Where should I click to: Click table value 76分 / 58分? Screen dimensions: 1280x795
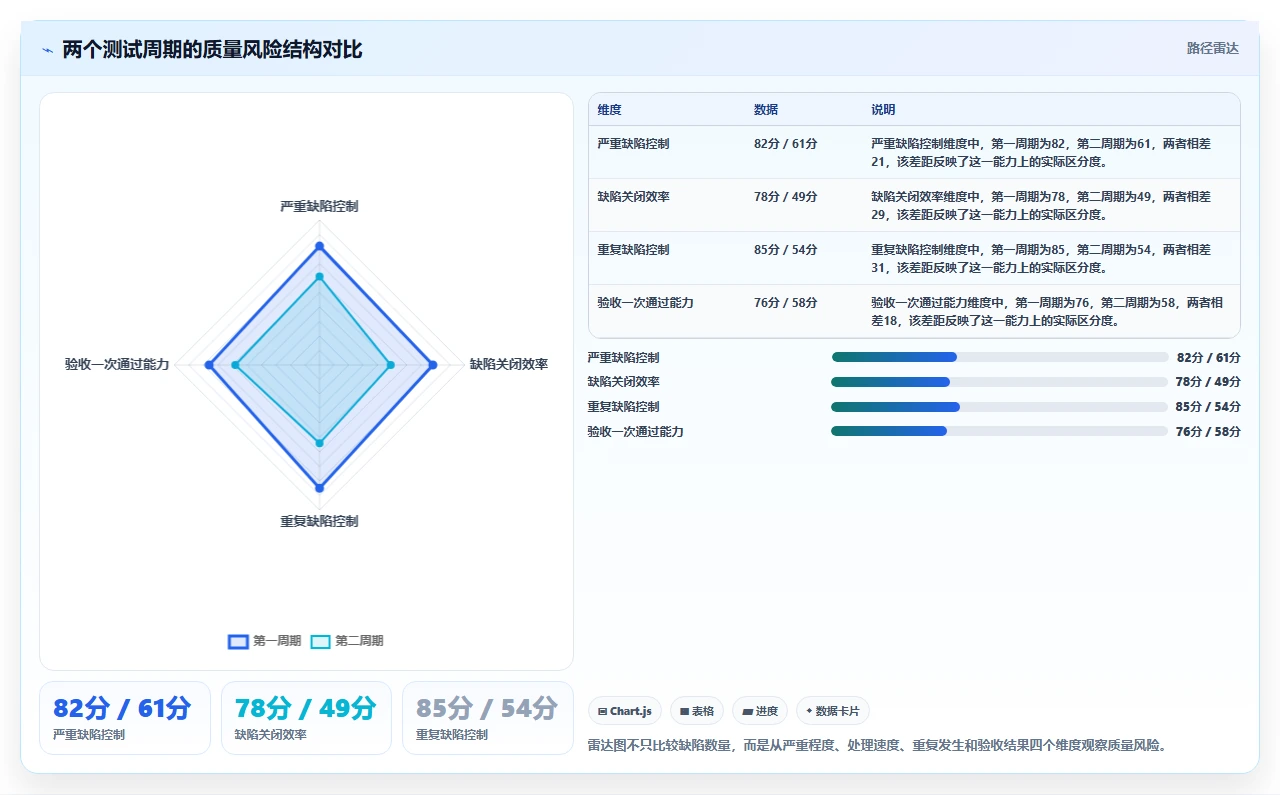pyautogui.click(x=786, y=303)
